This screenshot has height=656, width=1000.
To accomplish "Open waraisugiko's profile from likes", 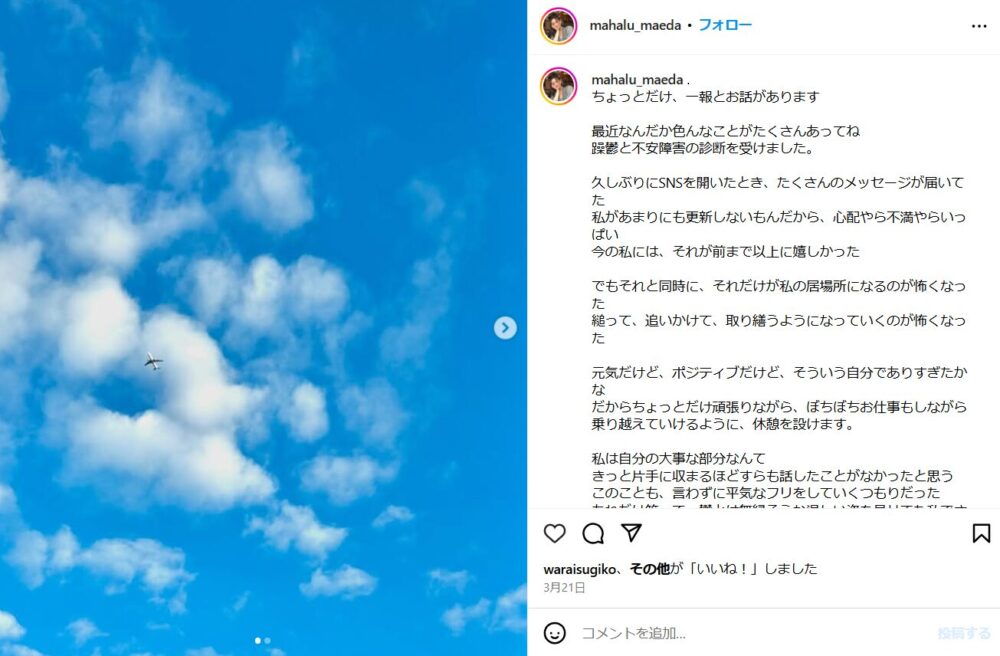I will (x=579, y=569).
